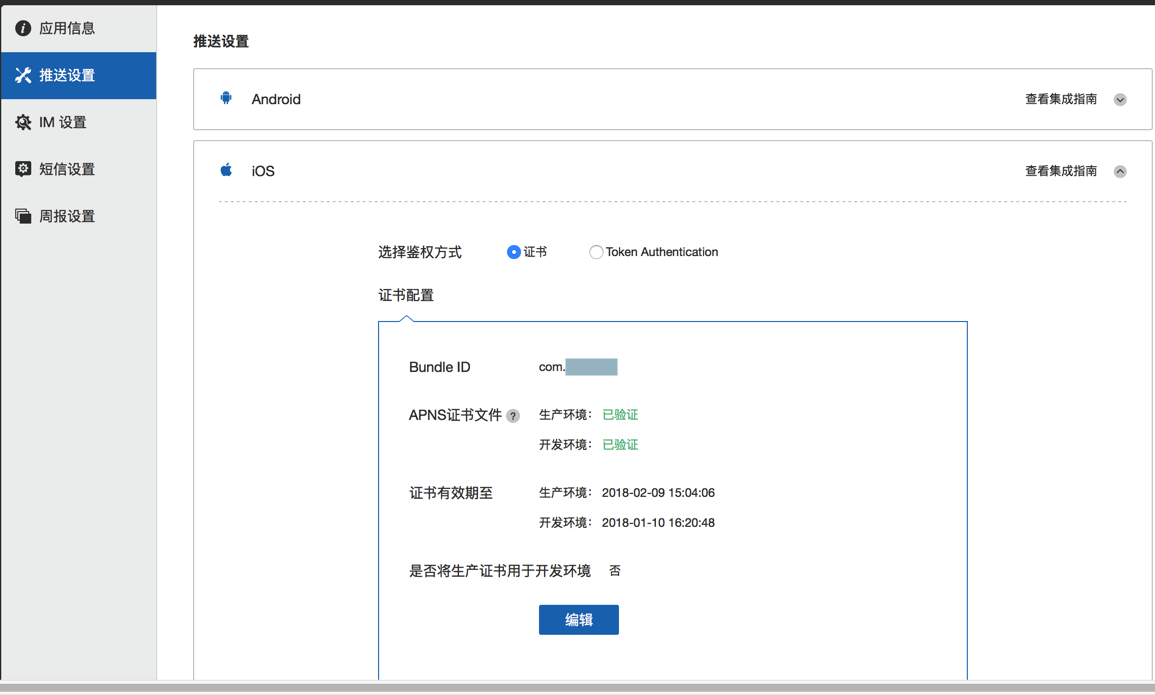The height and width of the screenshot is (695, 1155).
Task: Click the 生产环境 已验证 status text
Action: [x=620, y=414]
